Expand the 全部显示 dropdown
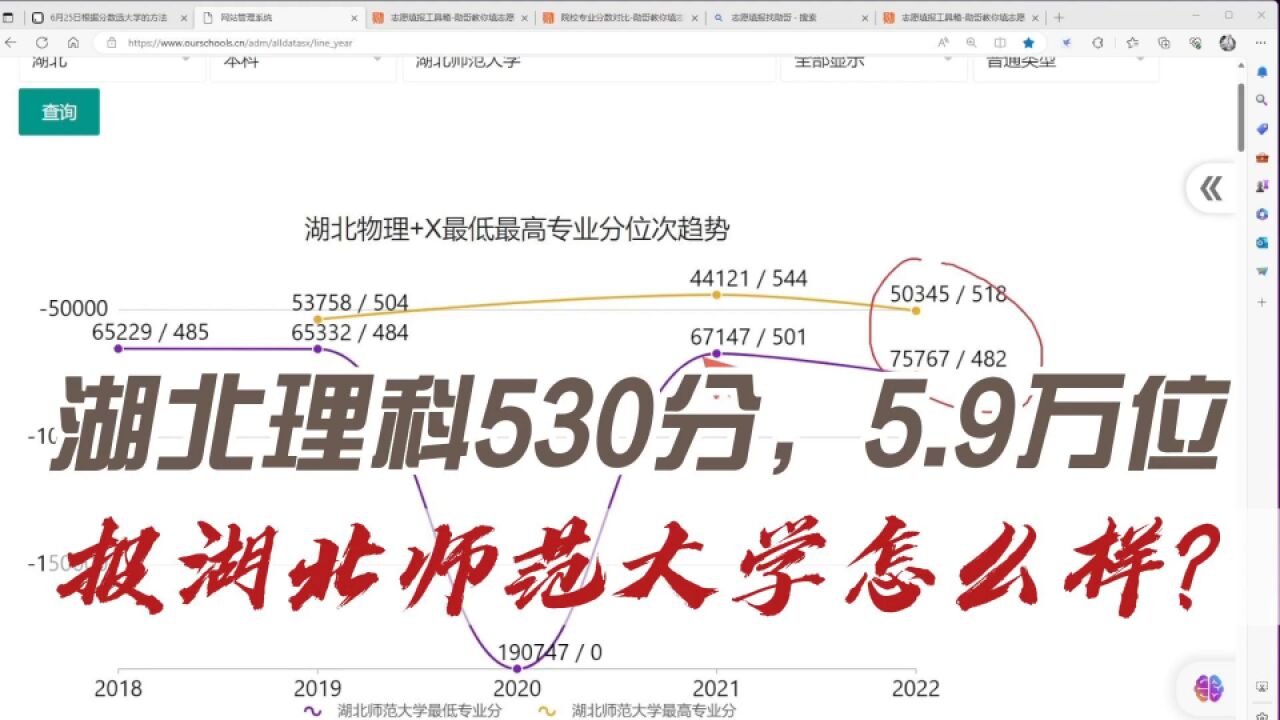 click(x=875, y=64)
